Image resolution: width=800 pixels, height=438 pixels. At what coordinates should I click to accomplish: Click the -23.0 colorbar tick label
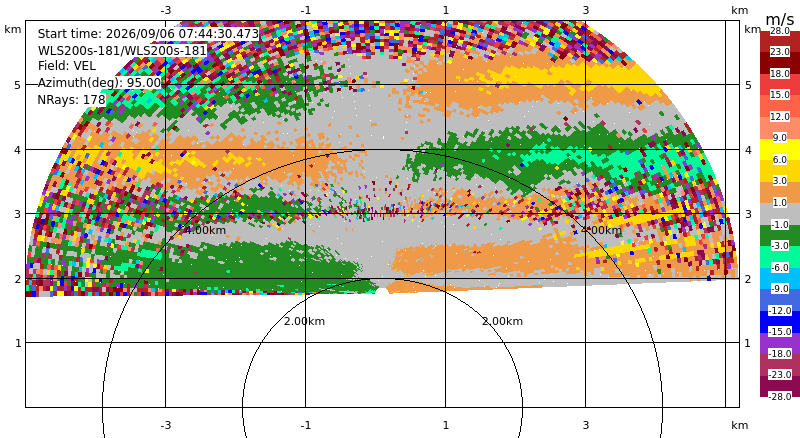click(779, 375)
